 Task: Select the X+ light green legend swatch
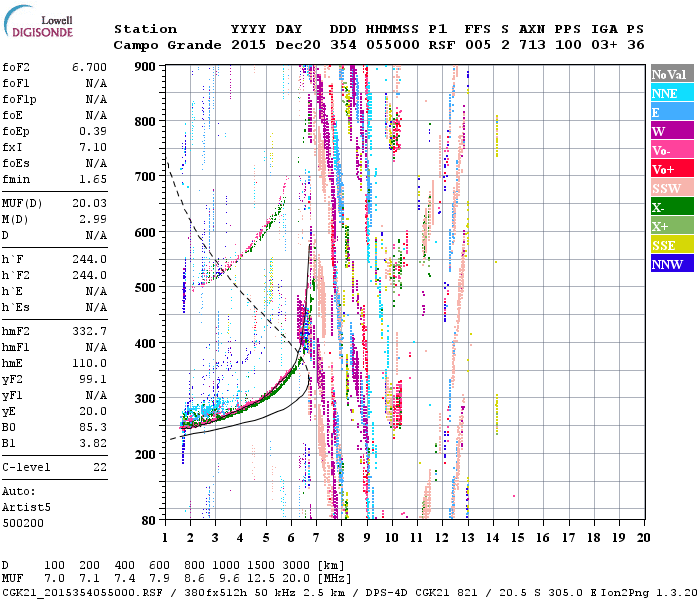point(672,226)
